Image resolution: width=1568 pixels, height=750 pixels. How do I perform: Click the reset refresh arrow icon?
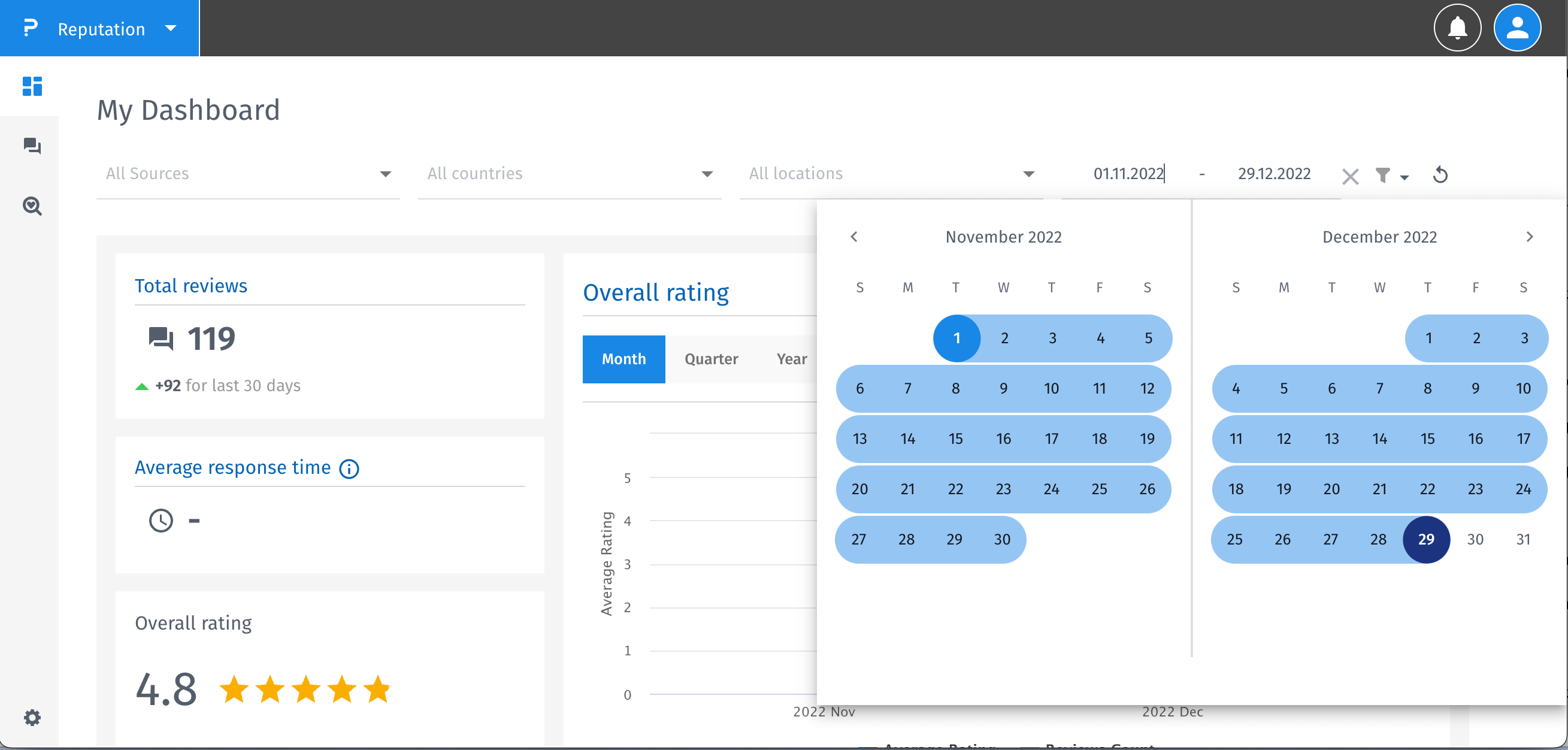click(1440, 176)
